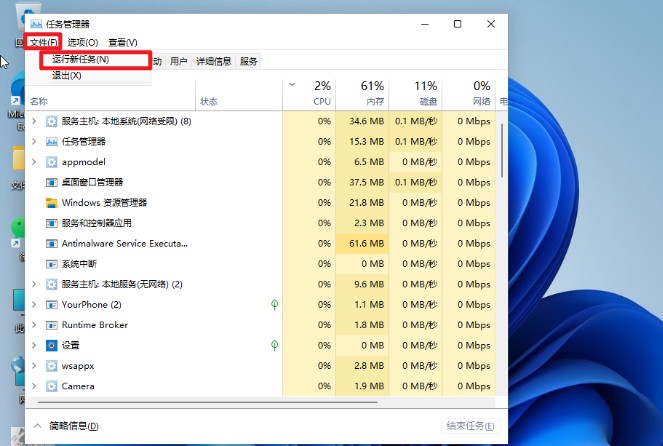Click the Task Manager title bar icon
The width and height of the screenshot is (663, 446).
(x=36, y=24)
